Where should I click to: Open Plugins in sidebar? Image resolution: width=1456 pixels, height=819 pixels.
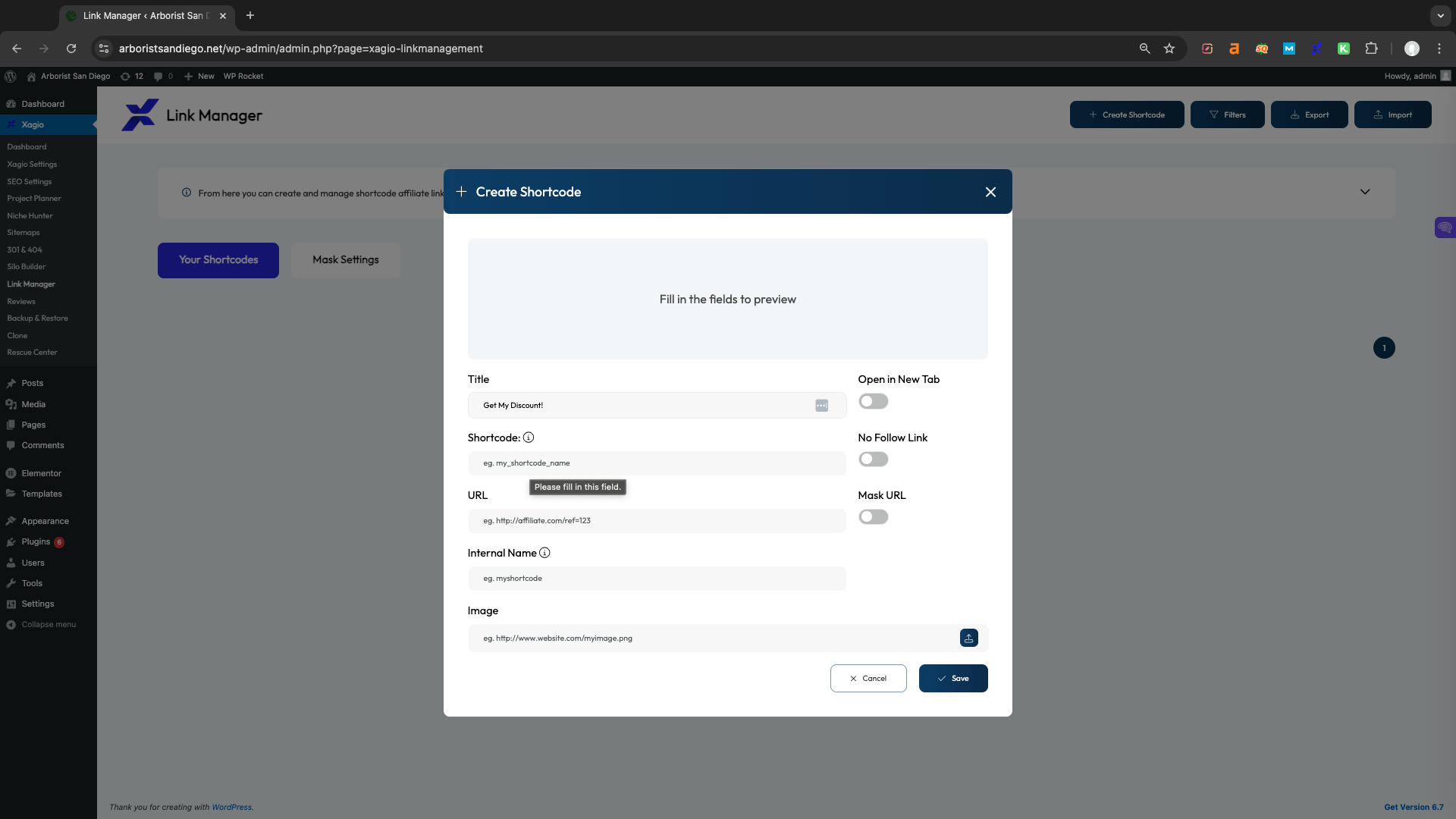coord(36,541)
